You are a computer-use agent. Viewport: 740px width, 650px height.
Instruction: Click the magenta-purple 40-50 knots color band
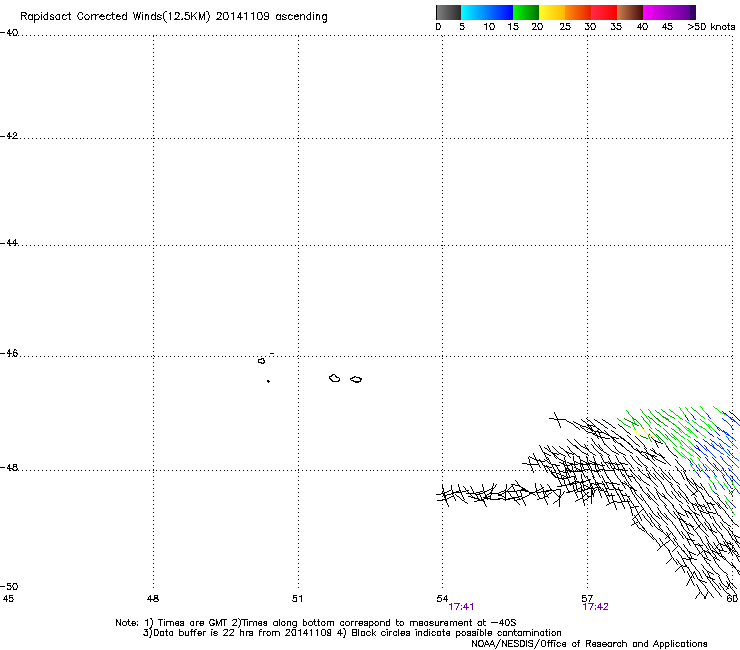tap(669, 12)
